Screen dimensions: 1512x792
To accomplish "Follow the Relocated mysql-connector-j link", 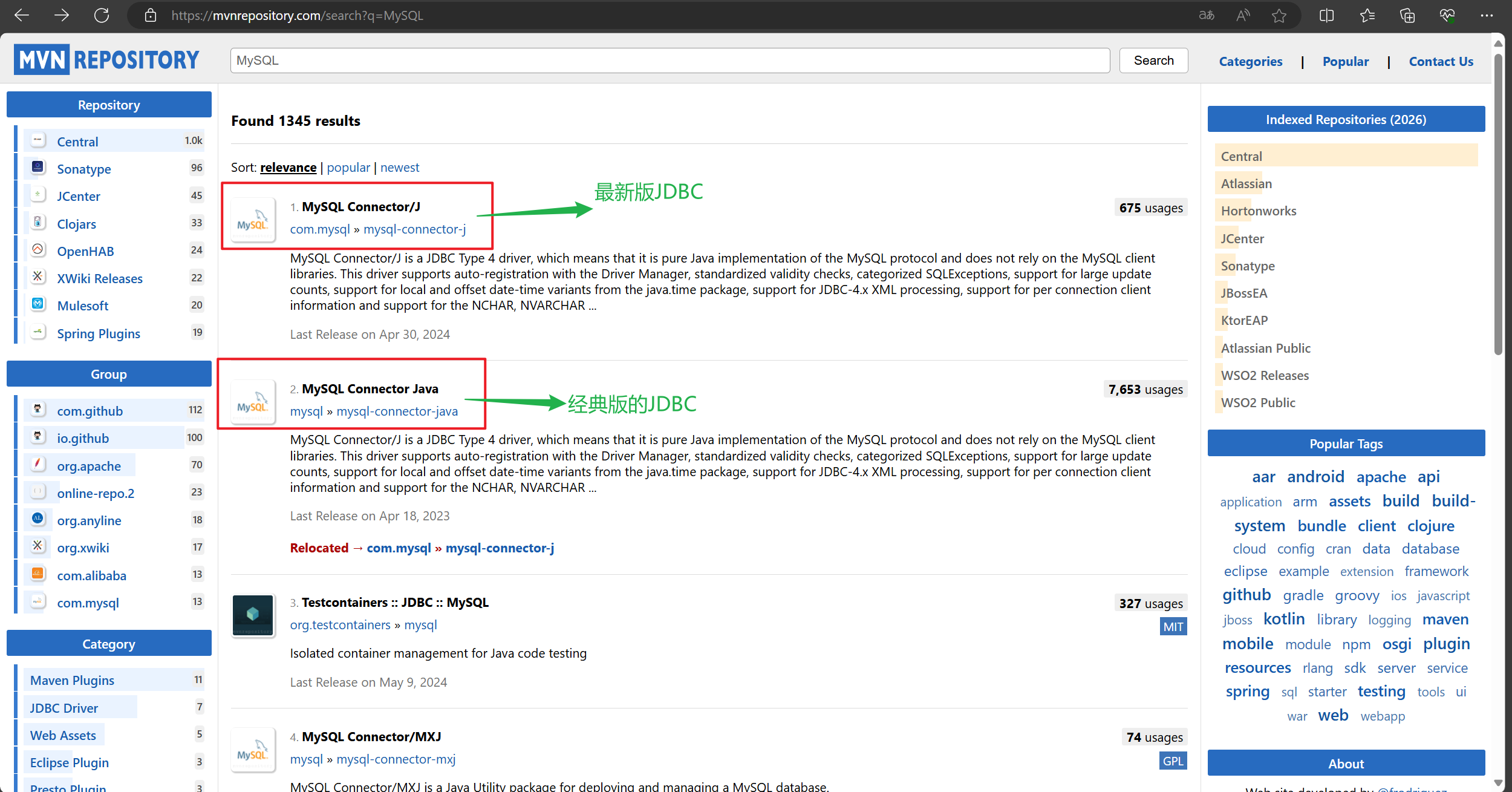I will click(500, 548).
